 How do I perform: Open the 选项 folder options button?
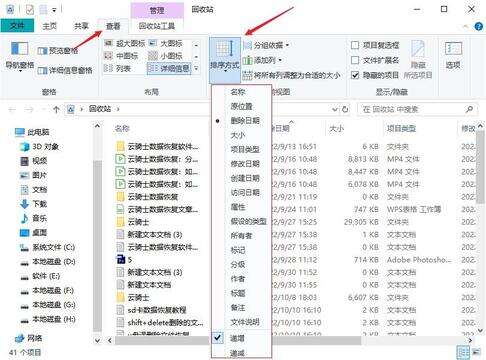(x=453, y=55)
